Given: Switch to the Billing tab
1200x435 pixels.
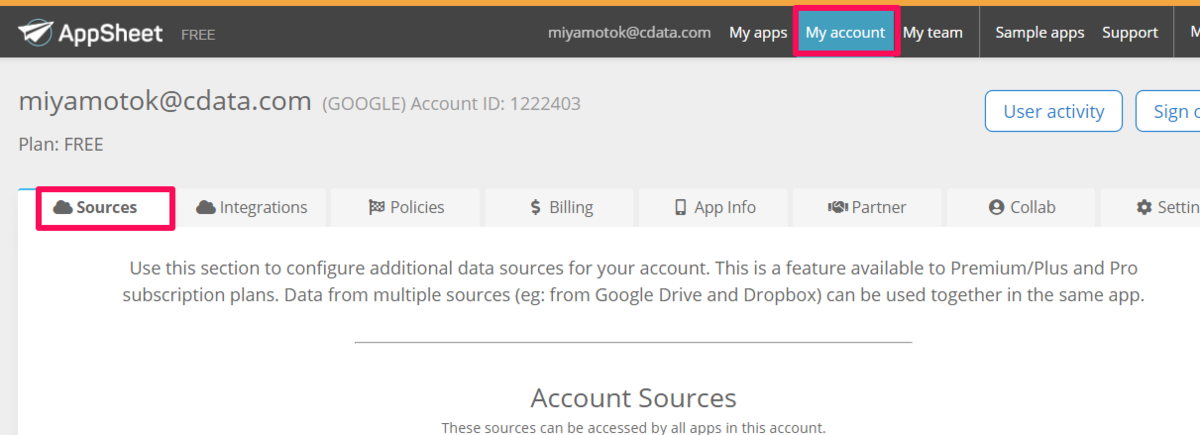Looking at the screenshot, I should [560, 207].
